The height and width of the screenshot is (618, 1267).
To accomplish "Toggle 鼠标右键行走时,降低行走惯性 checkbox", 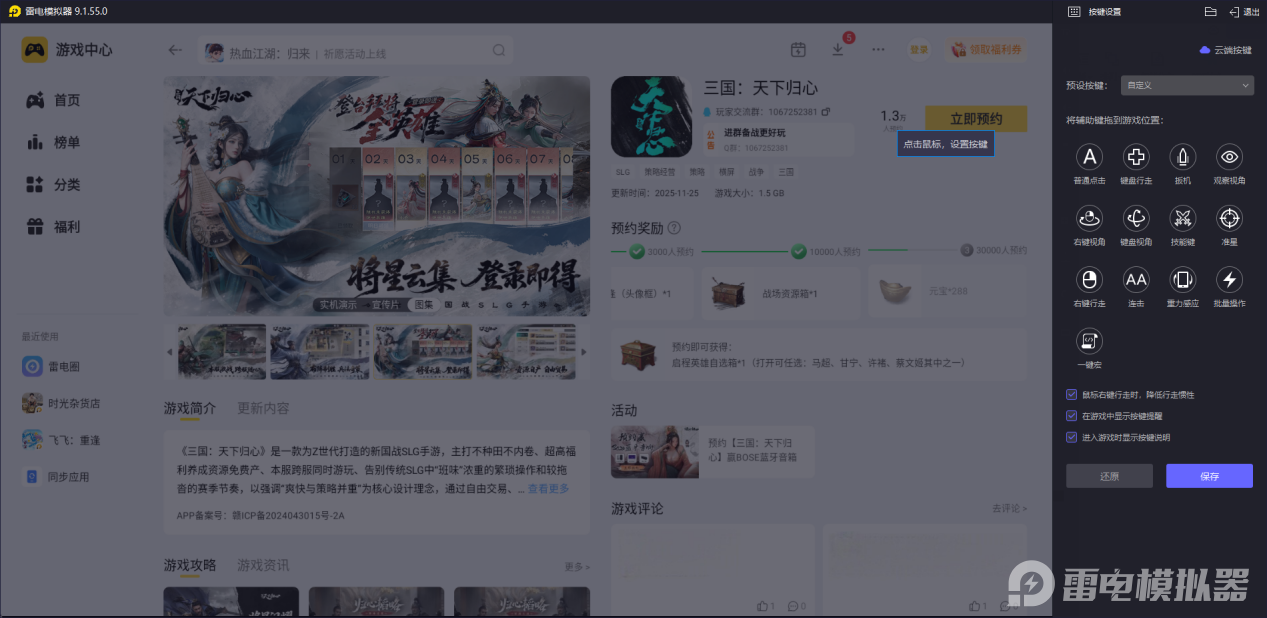I will [x=1072, y=395].
